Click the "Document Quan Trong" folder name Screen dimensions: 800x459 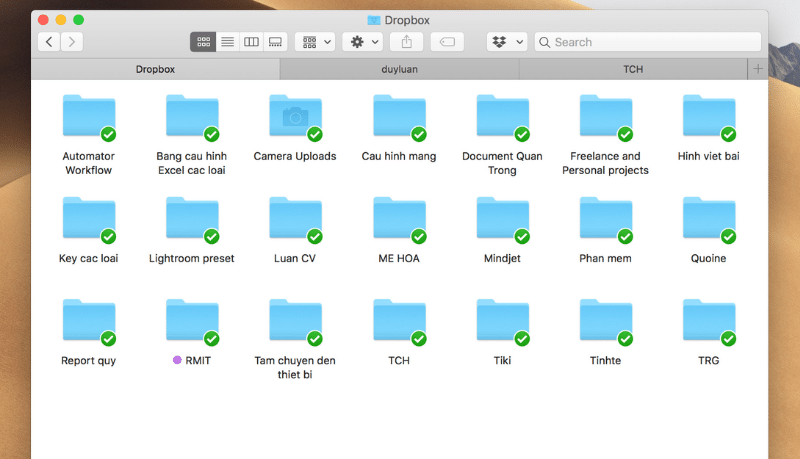pyautogui.click(x=503, y=163)
